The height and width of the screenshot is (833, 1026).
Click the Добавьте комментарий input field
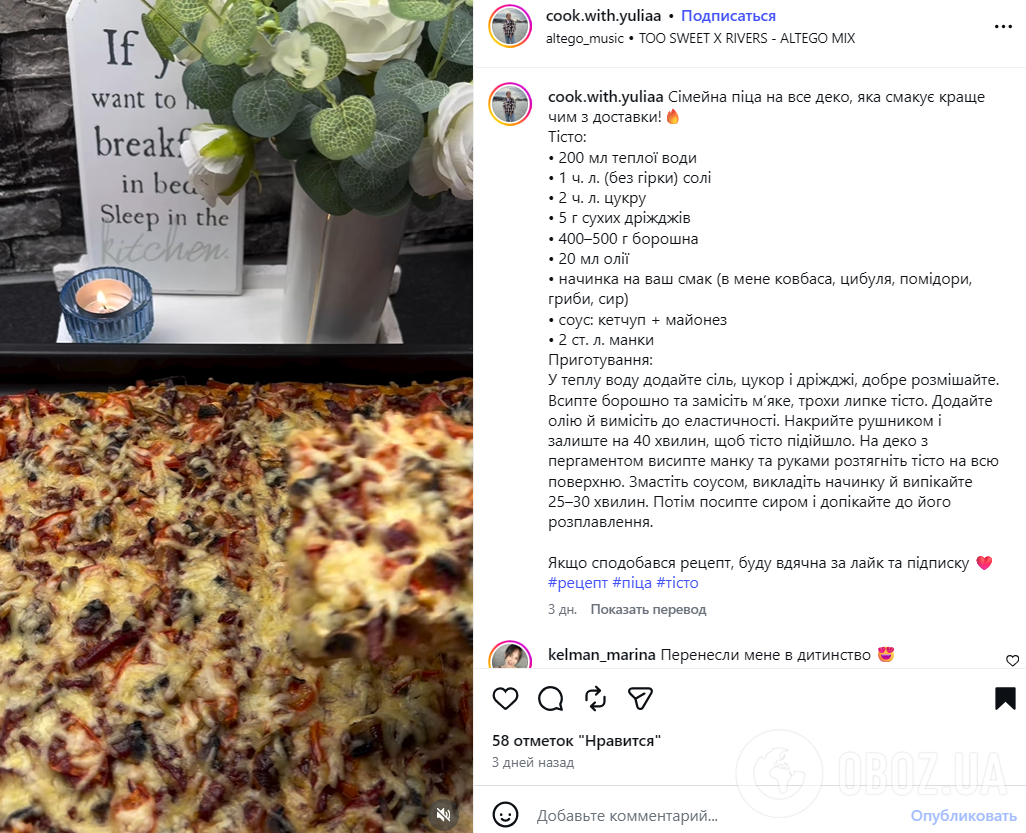coord(716,816)
